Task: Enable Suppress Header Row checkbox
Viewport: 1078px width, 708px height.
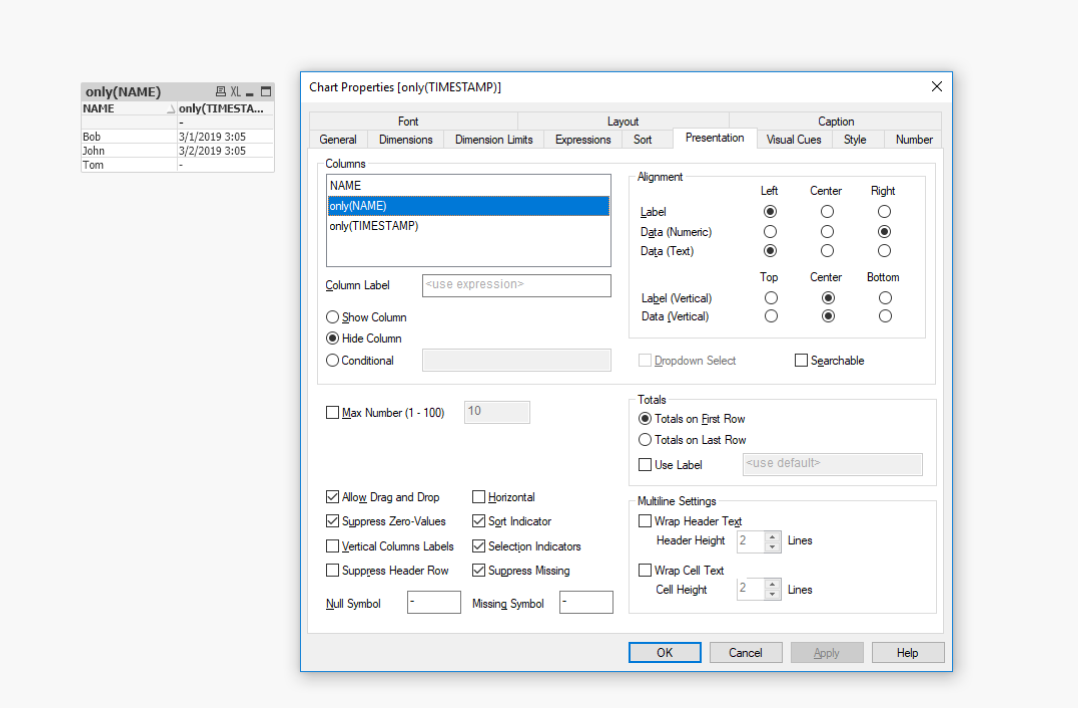Action: click(333, 571)
